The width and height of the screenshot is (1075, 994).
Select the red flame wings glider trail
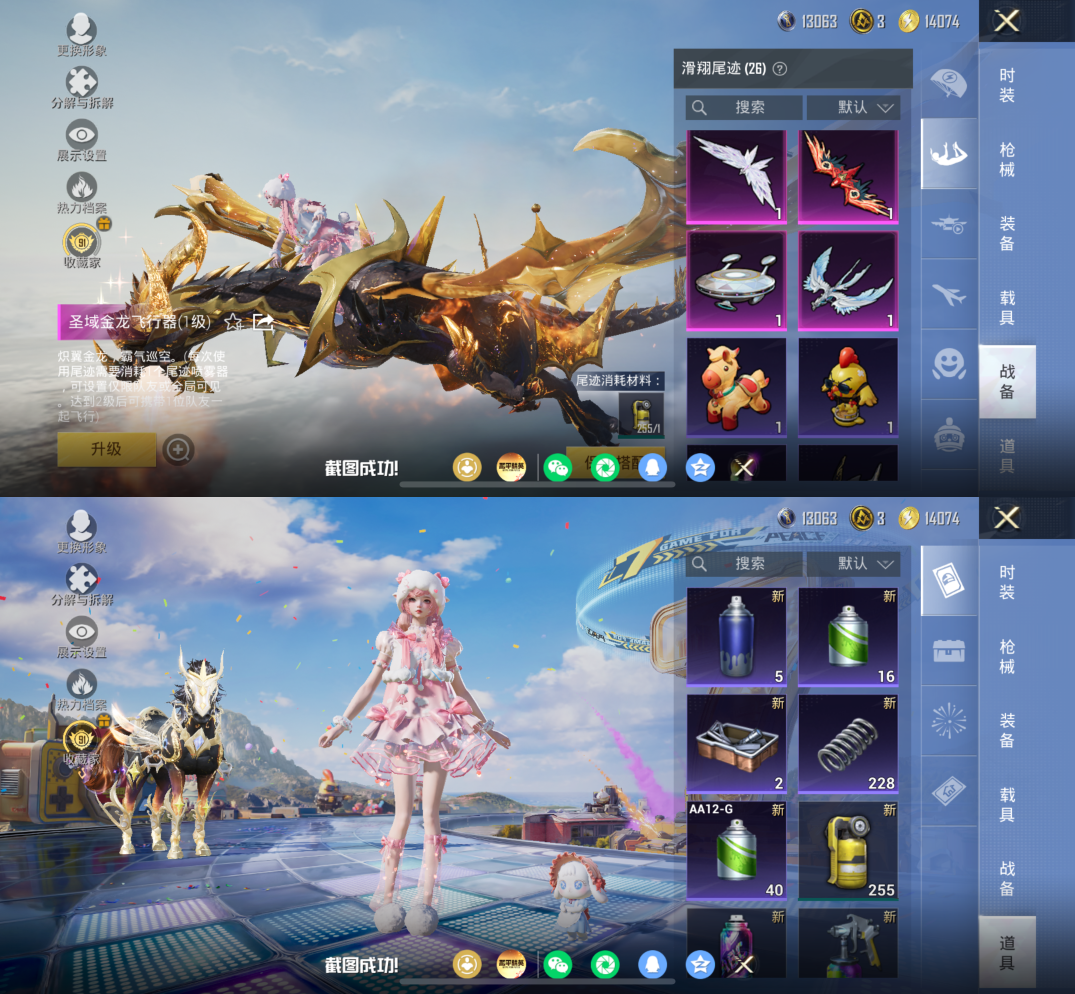pos(848,177)
